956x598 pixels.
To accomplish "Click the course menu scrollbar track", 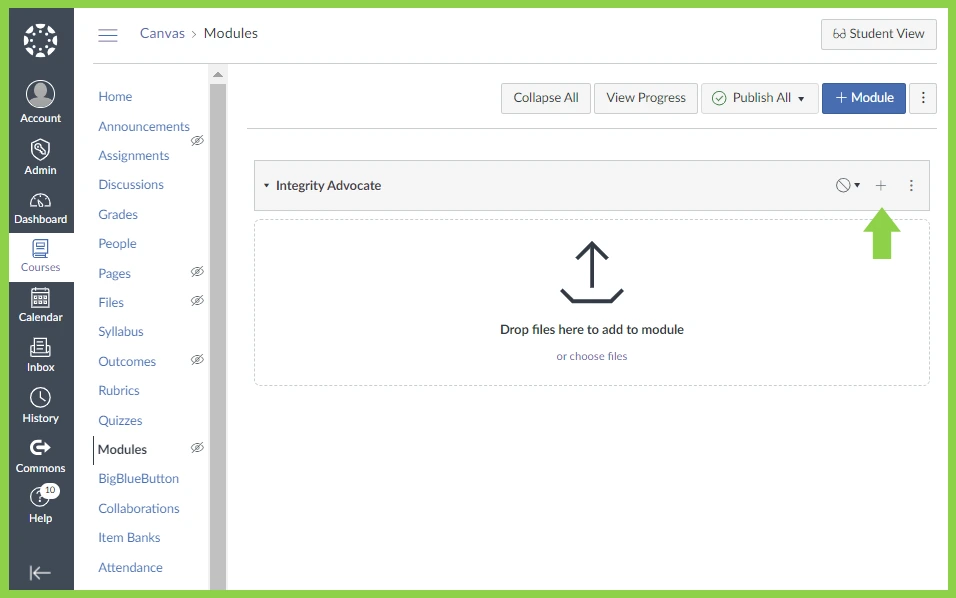I will 218,336.
